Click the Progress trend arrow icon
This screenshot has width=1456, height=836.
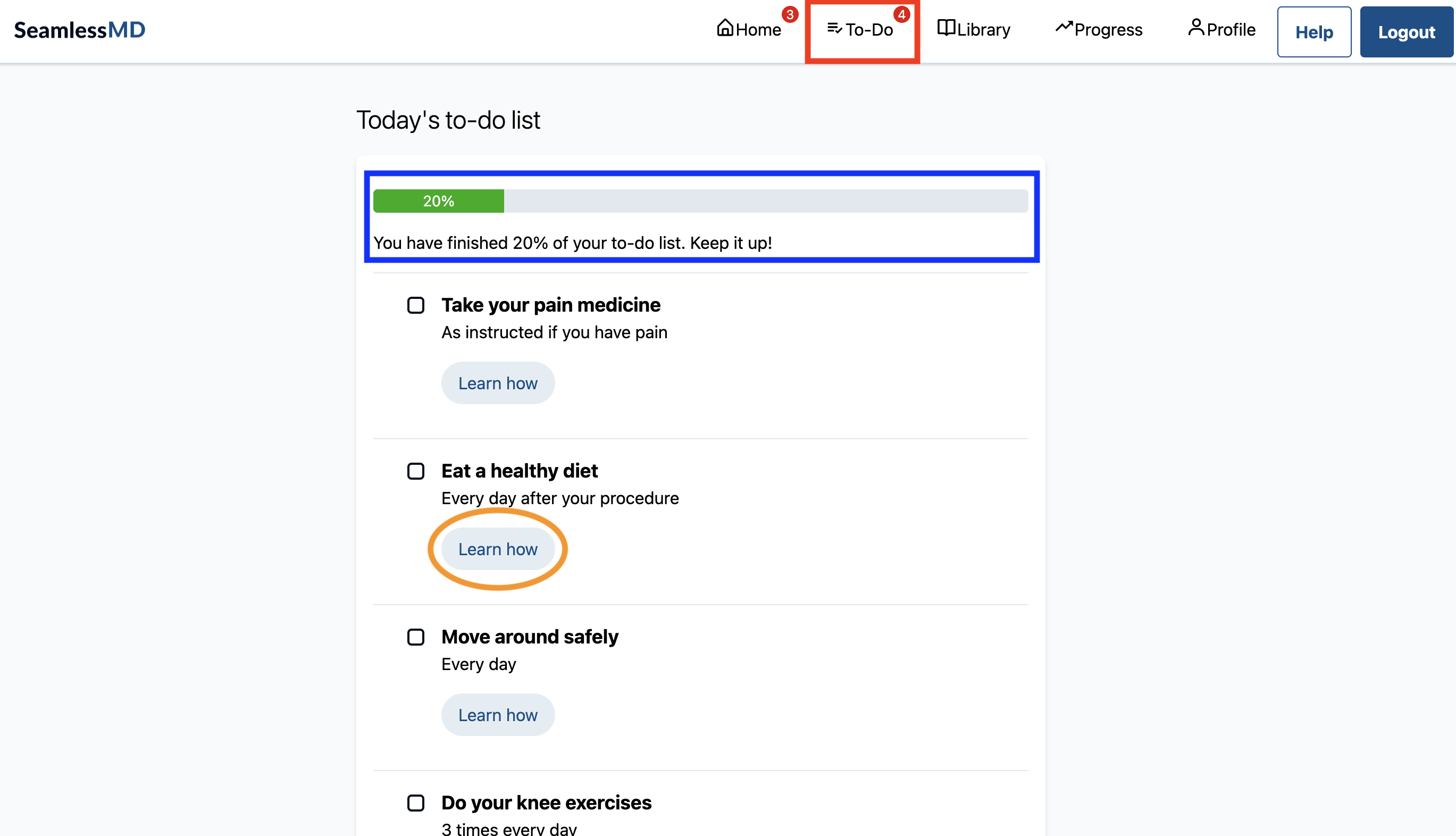tap(1064, 27)
